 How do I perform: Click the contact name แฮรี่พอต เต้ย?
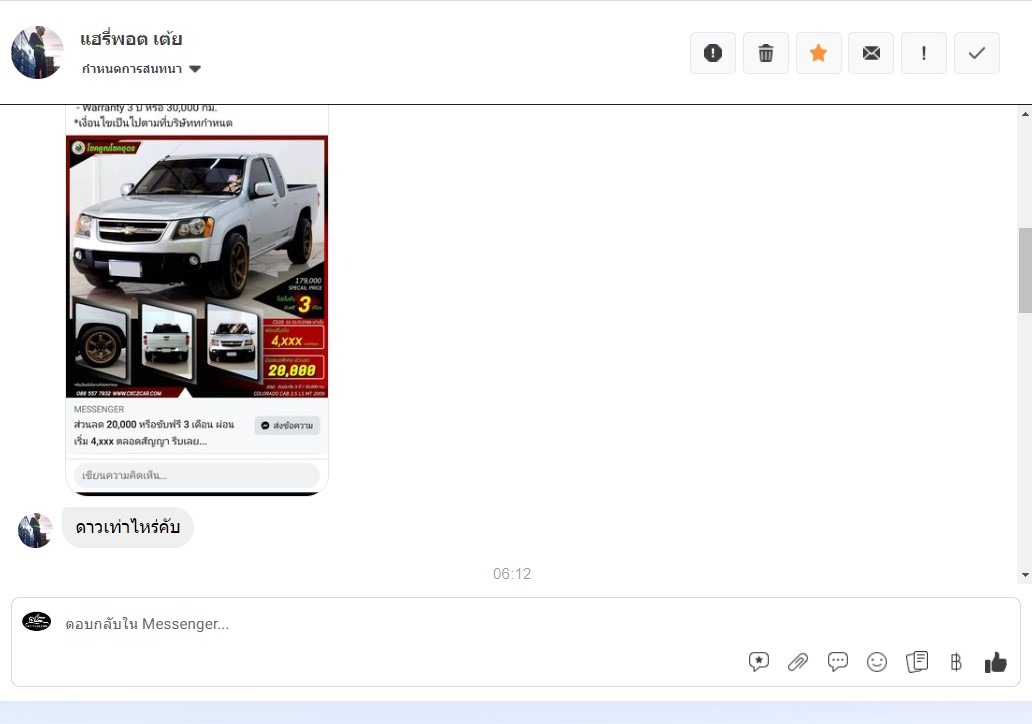tap(131, 39)
